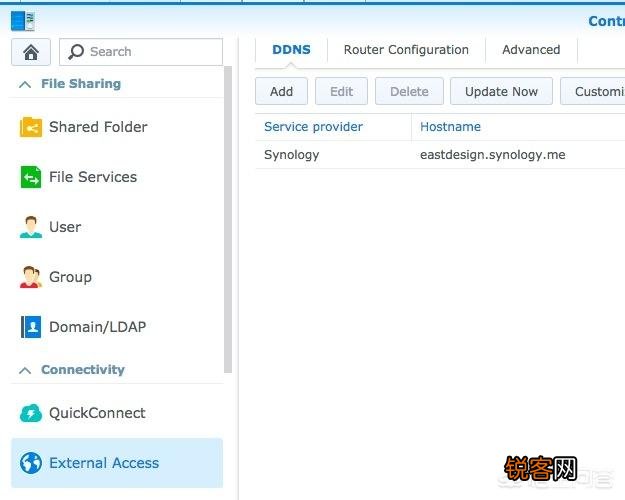Collapse the Connectivity section
The width and height of the screenshot is (625, 500).
(x=25, y=370)
